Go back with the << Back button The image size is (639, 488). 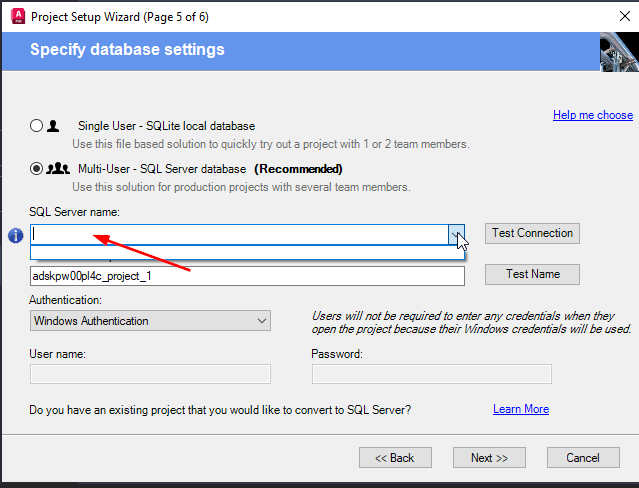click(x=394, y=458)
